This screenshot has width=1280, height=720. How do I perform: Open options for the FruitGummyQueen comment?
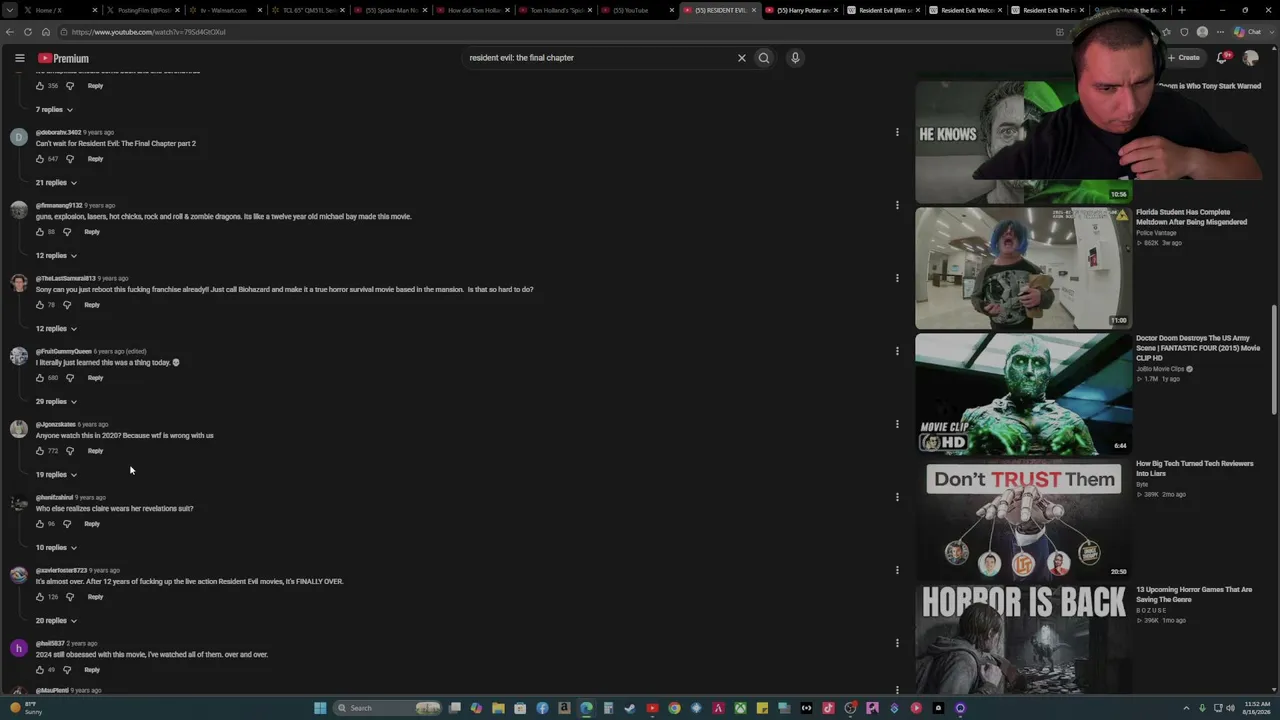[897, 351]
